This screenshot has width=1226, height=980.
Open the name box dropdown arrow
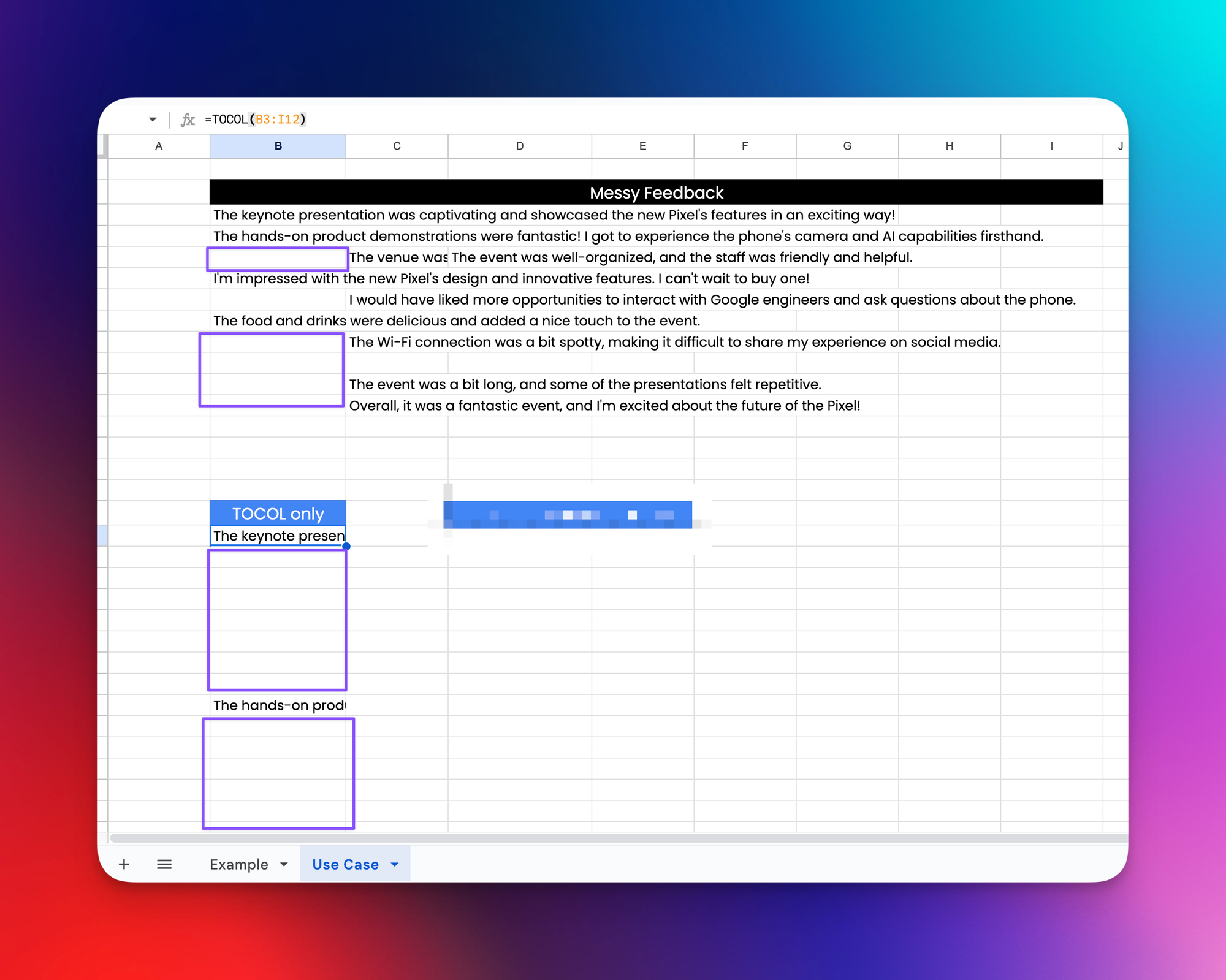(153, 120)
